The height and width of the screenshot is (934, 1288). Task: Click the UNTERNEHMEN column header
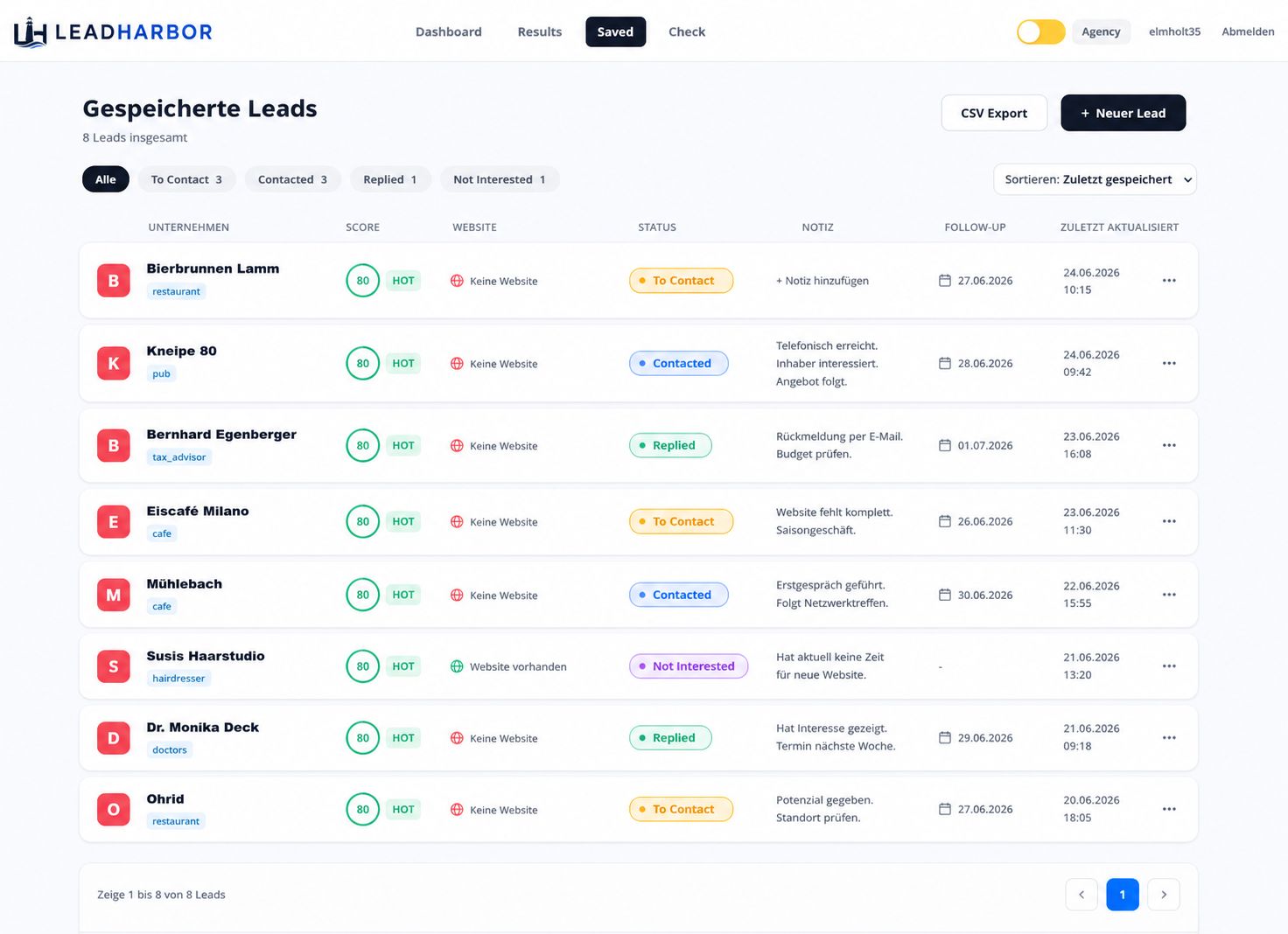(189, 227)
